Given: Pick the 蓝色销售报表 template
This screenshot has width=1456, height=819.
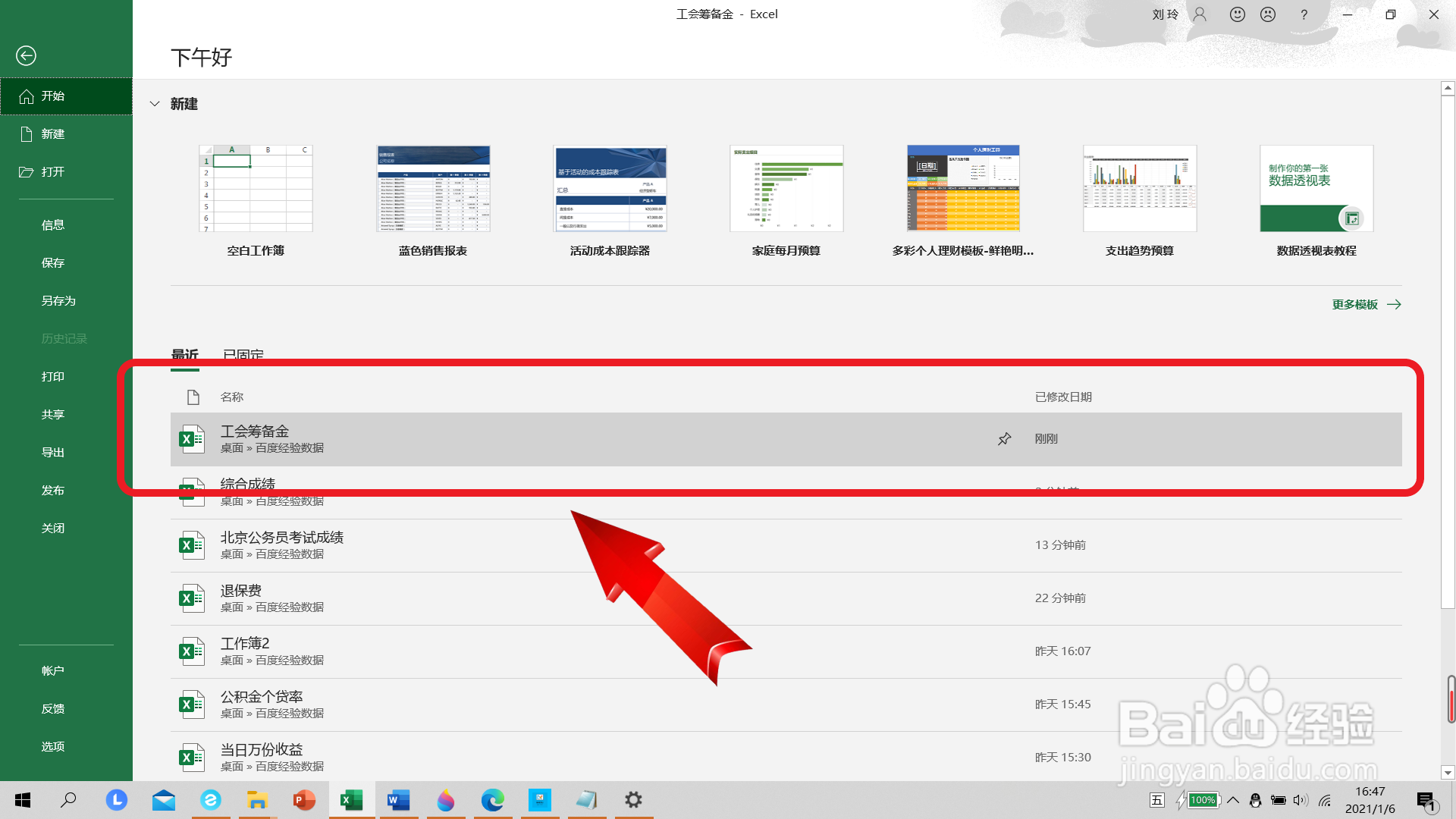Looking at the screenshot, I should point(433,189).
